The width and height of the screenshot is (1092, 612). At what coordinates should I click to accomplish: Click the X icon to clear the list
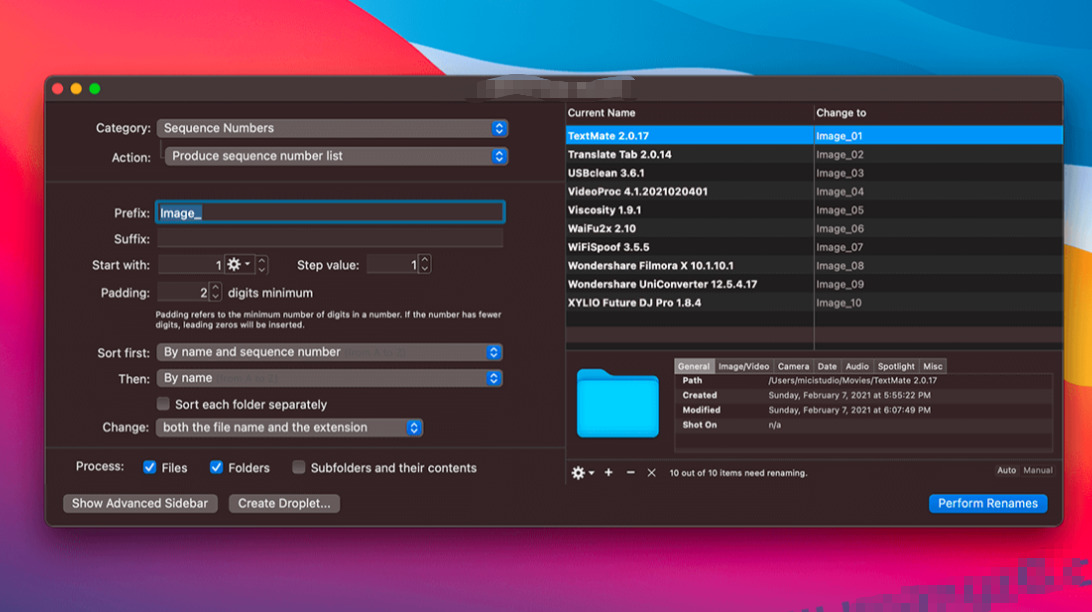[651, 472]
